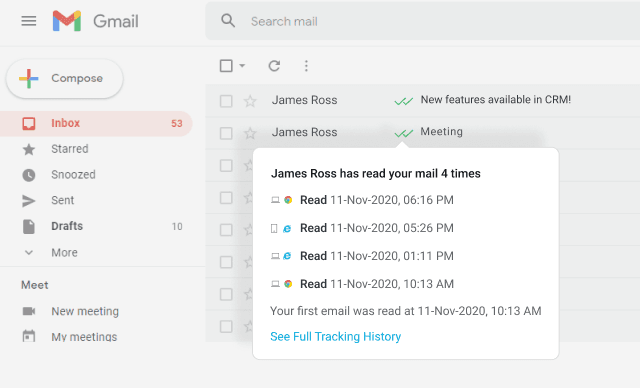Open the Inbox folder

point(96,123)
